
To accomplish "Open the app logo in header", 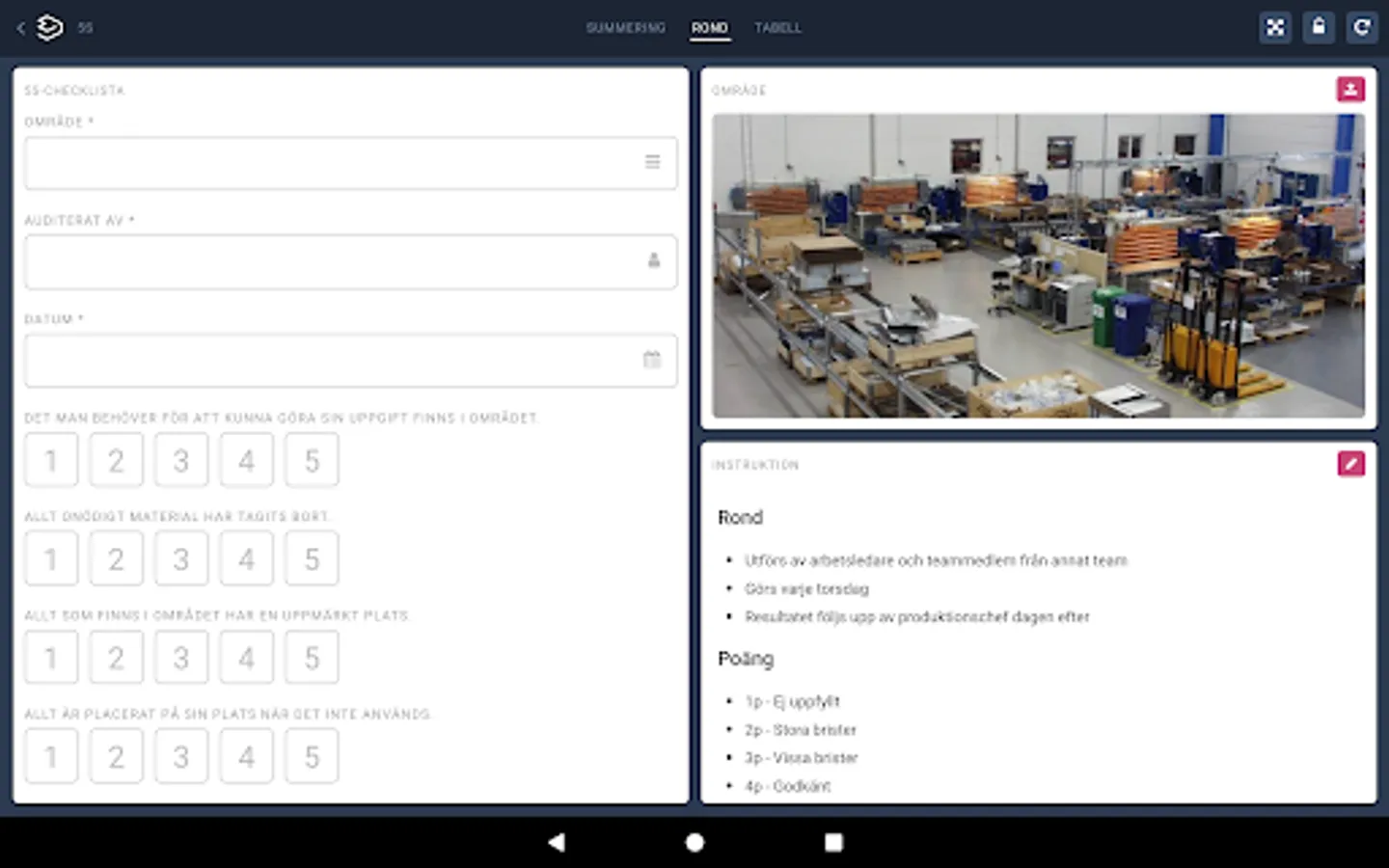I will tap(50, 28).
